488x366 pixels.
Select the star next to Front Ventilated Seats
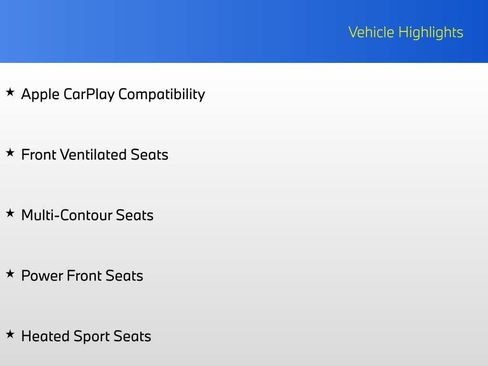(x=10, y=153)
